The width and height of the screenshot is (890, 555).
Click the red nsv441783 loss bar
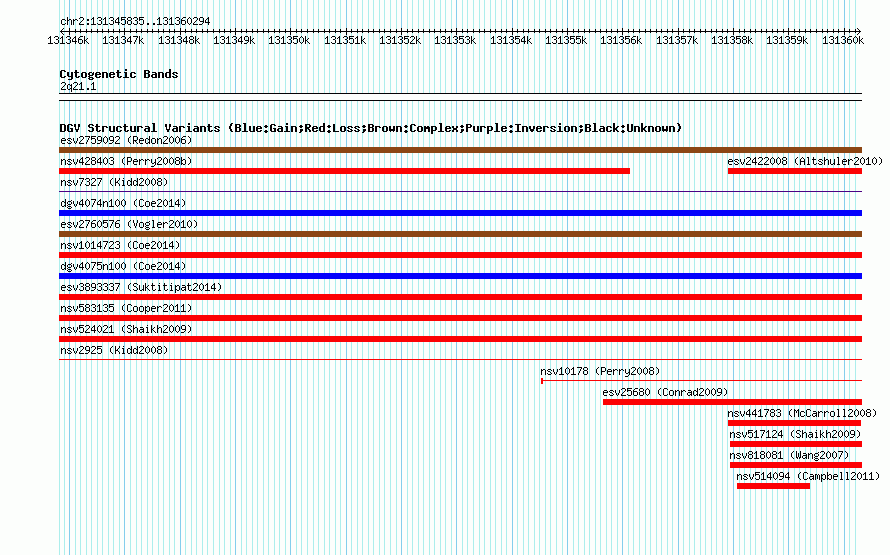(x=794, y=423)
